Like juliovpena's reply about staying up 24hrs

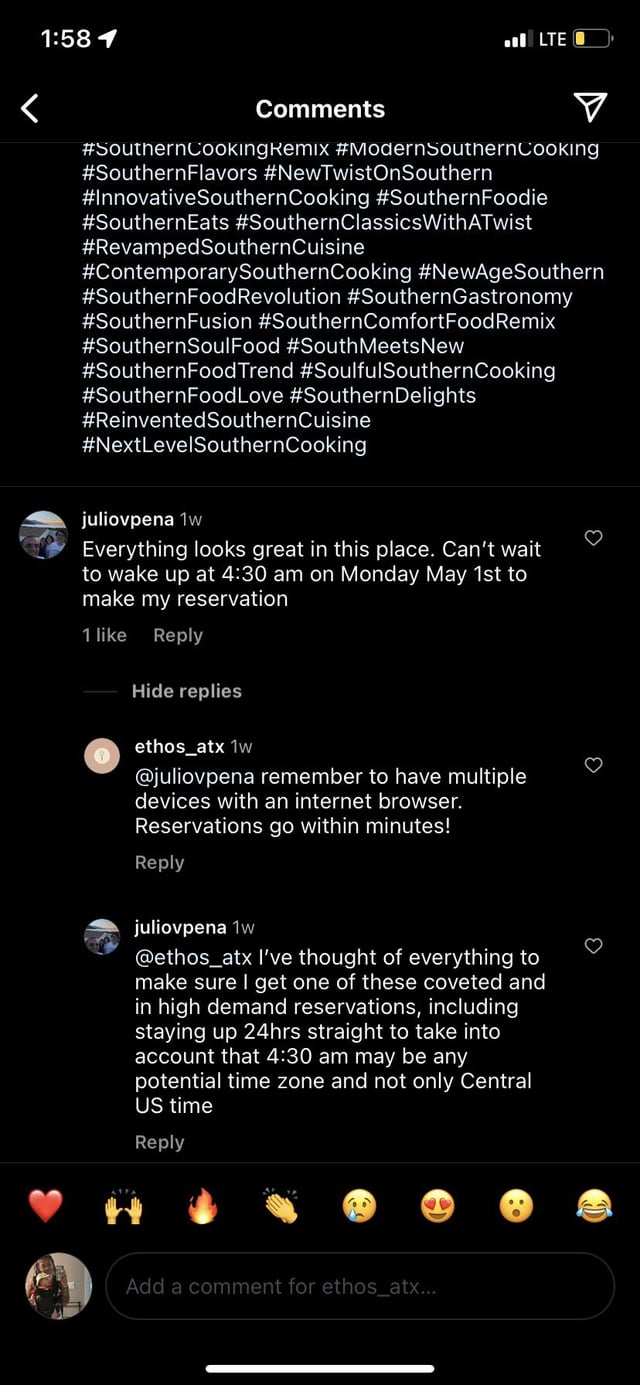(593, 946)
